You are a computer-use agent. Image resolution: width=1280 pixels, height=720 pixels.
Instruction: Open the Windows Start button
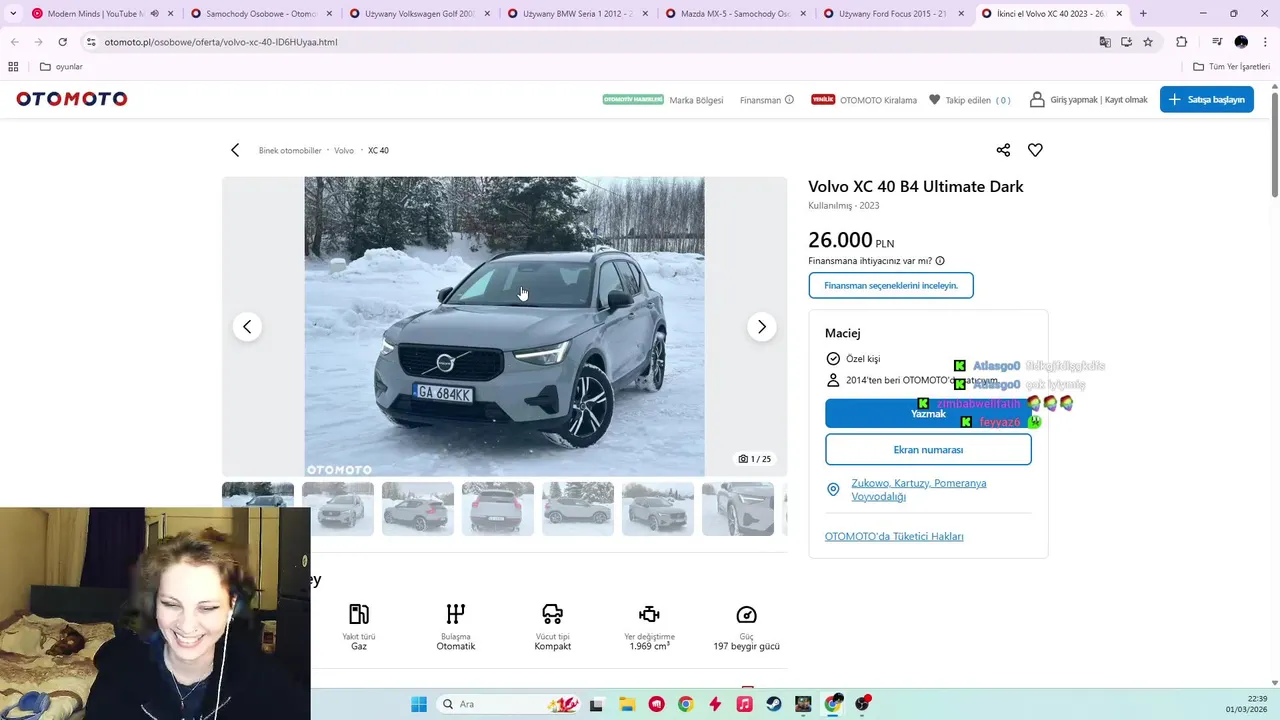point(419,704)
